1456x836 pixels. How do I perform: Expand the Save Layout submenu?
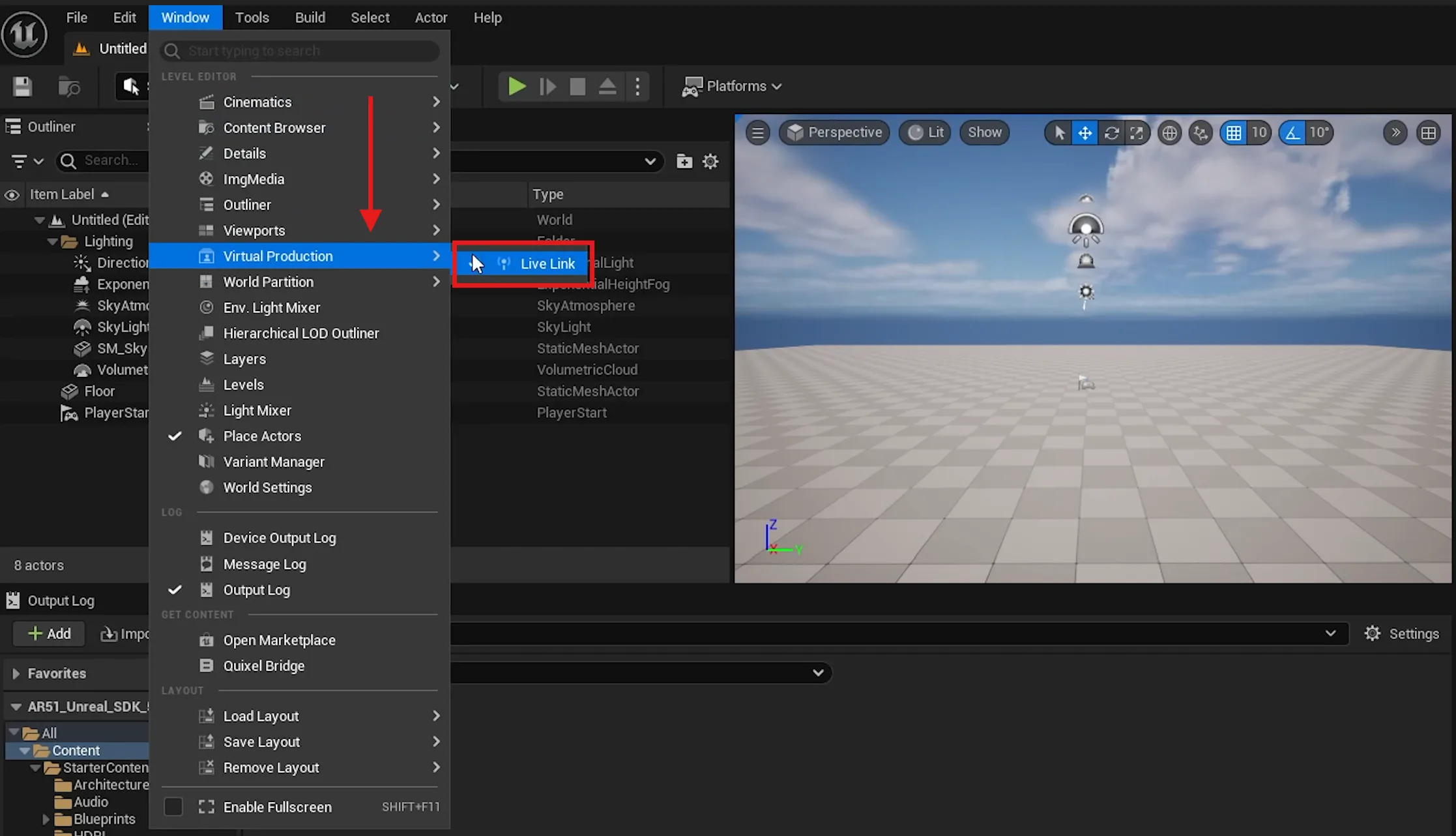click(x=300, y=742)
